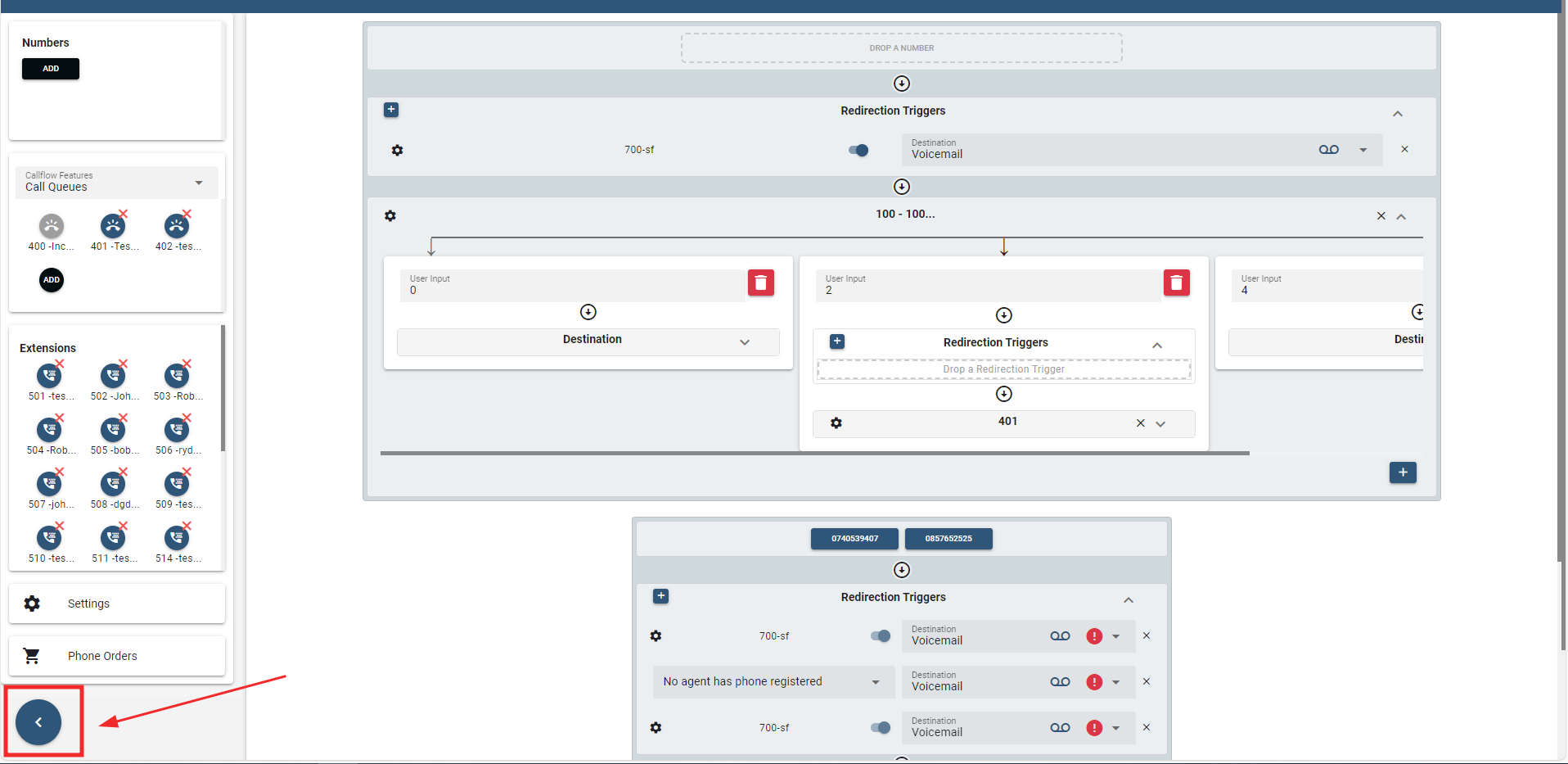Click the ADD button under Numbers
This screenshot has height=764, width=1568.
click(x=51, y=69)
